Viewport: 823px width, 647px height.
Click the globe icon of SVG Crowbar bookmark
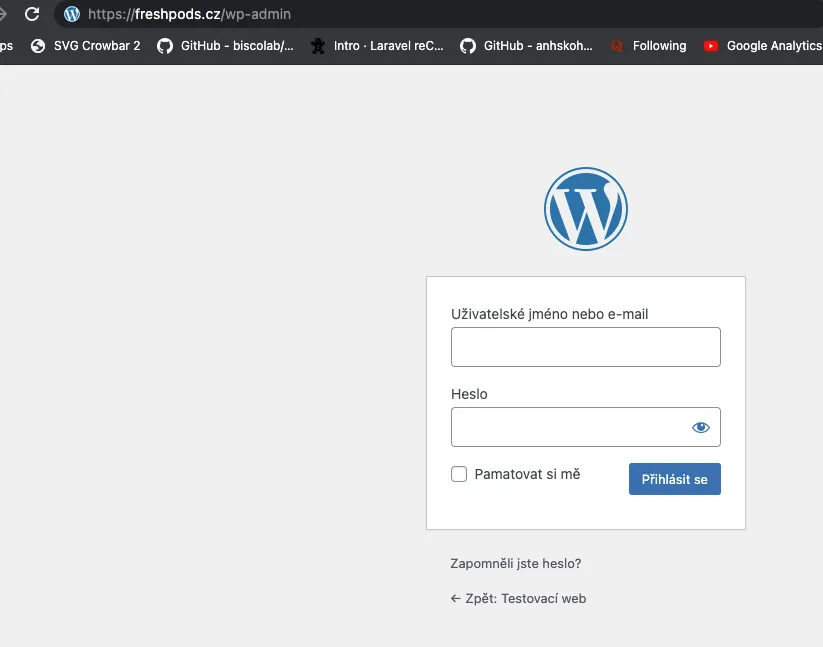tap(38, 46)
